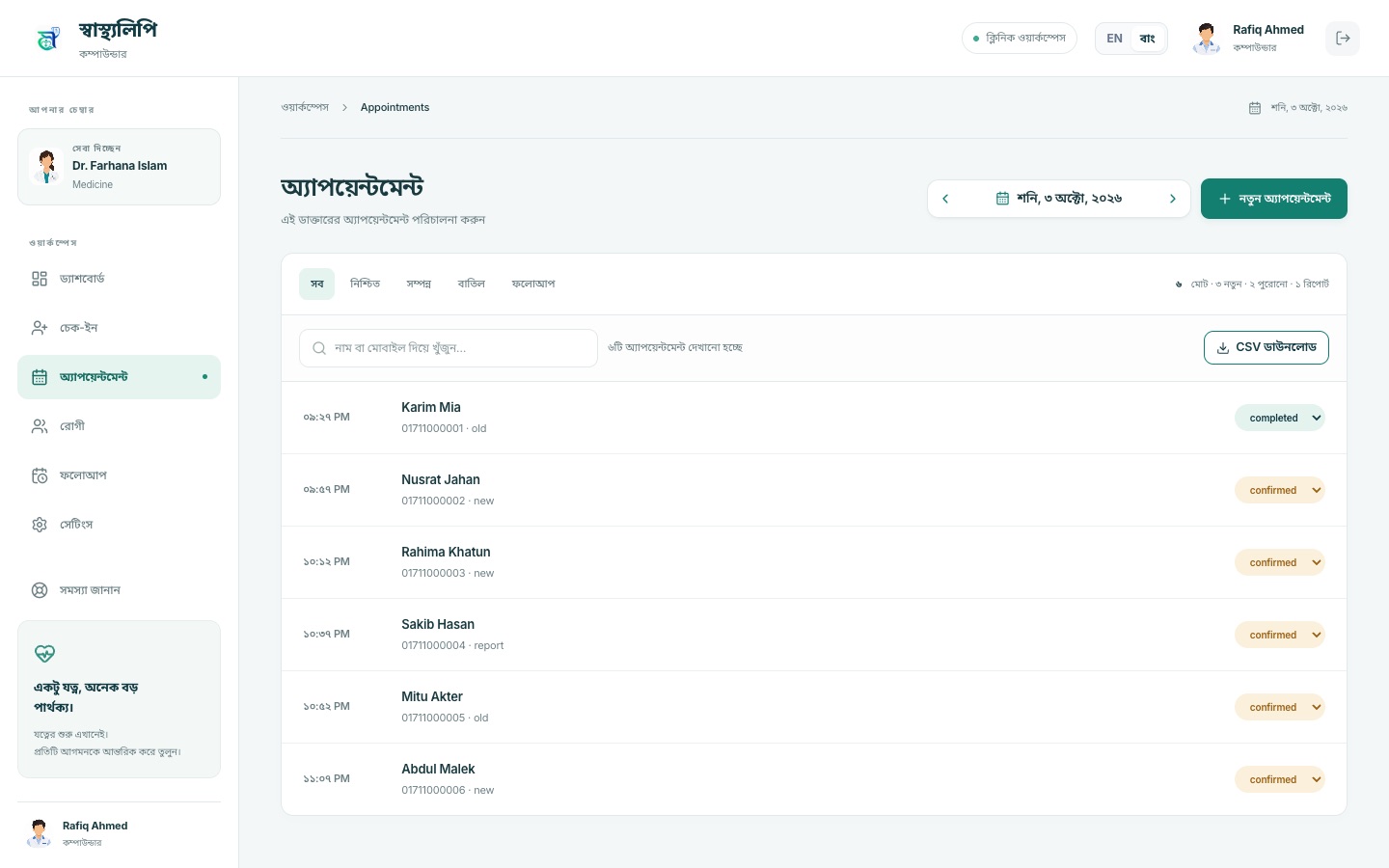The height and width of the screenshot is (868, 1389).
Task: Open the follow-up (ফলোআপ) calendar-clock icon in the sidebar
Action: coord(40,475)
